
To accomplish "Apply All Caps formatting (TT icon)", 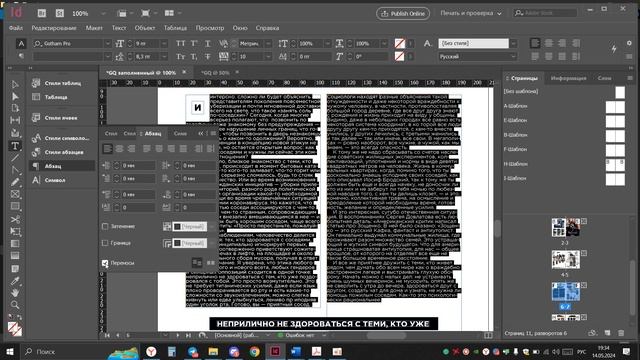I will coord(180,43).
